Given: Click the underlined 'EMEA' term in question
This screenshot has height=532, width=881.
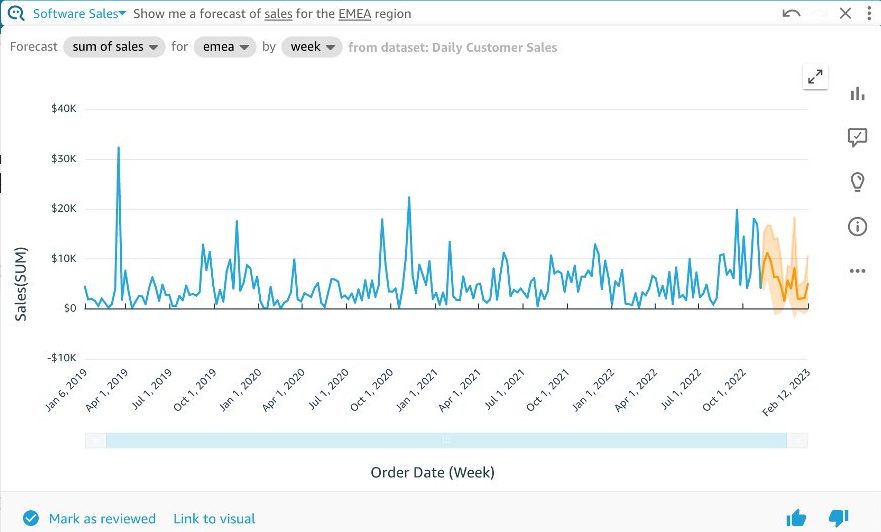Looking at the screenshot, I should pos(354,14).
